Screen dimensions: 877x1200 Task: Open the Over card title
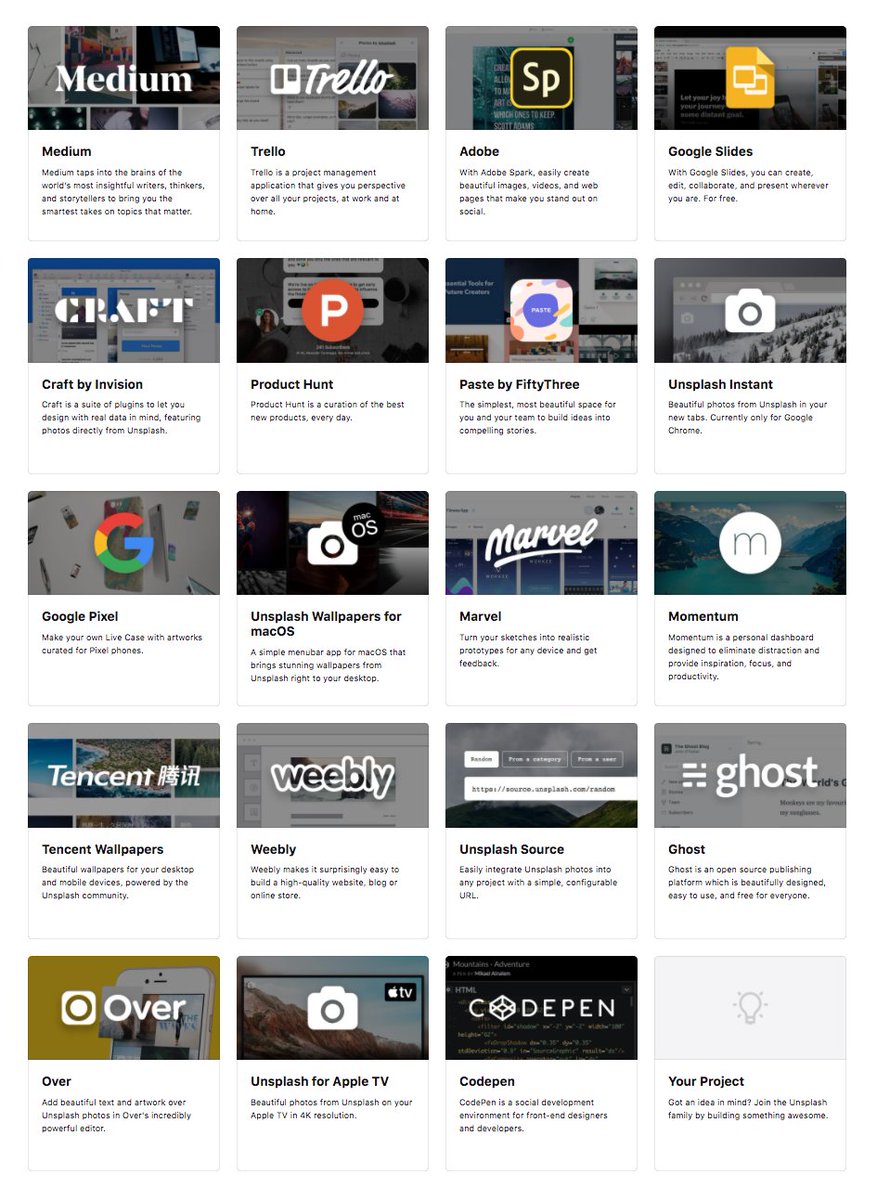tap(57, 1082)
